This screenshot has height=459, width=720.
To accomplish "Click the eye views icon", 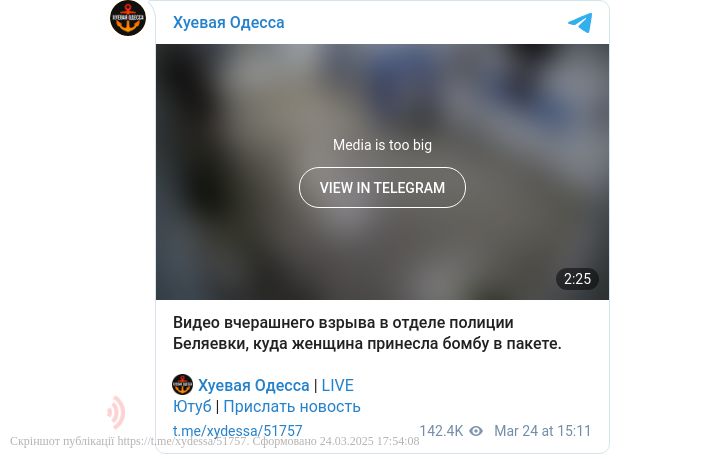I will 476,431.
